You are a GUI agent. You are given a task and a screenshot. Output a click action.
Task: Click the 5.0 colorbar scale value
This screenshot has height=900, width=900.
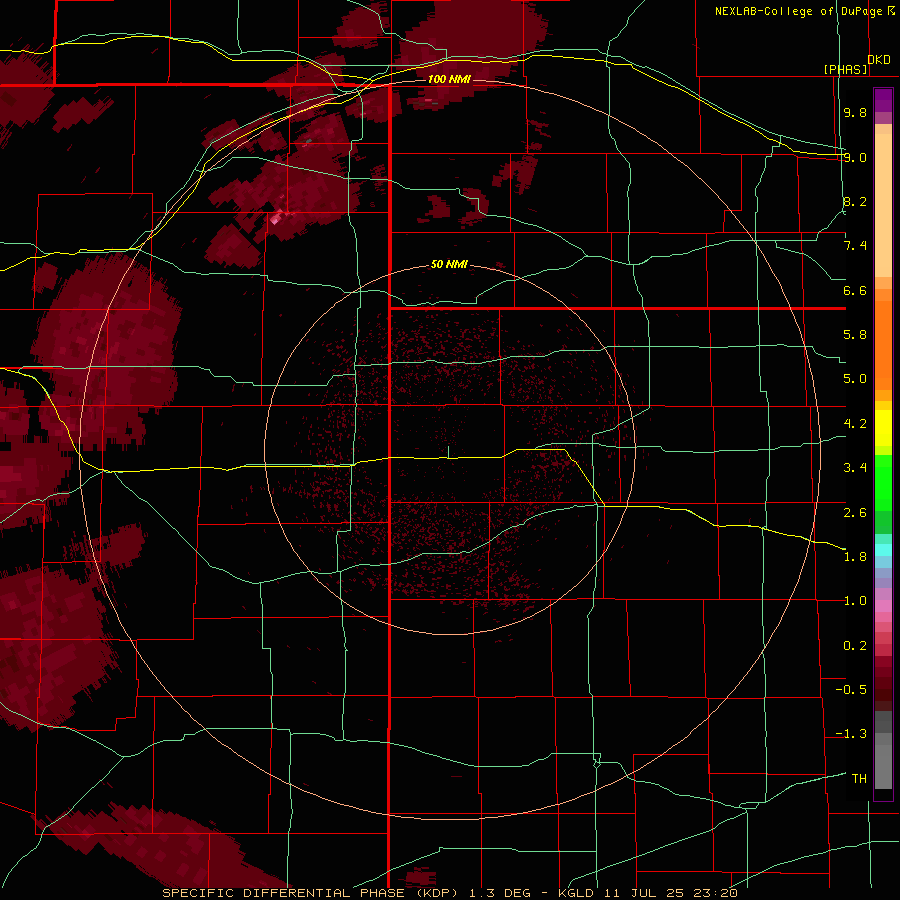click(855, 379)
